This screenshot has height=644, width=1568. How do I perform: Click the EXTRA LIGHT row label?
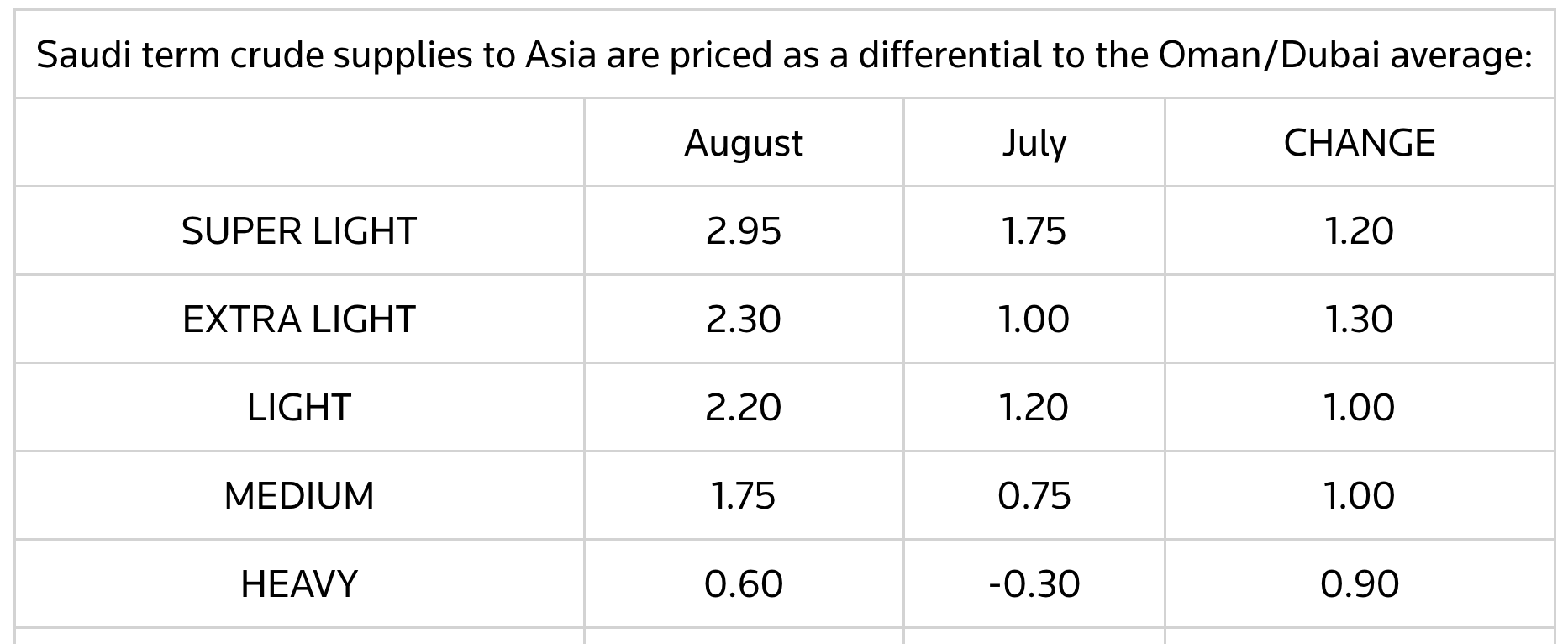(x=299, y=319)
